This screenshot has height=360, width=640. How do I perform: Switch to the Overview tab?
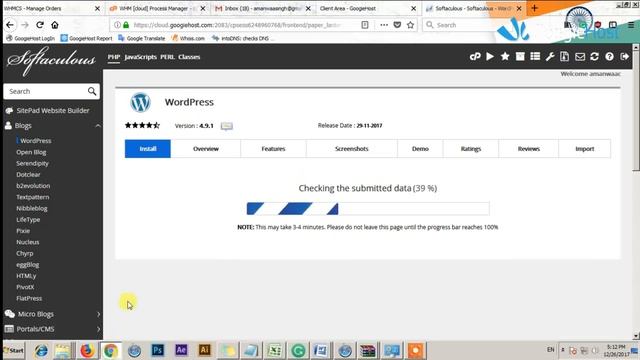(x=206, y=149)
